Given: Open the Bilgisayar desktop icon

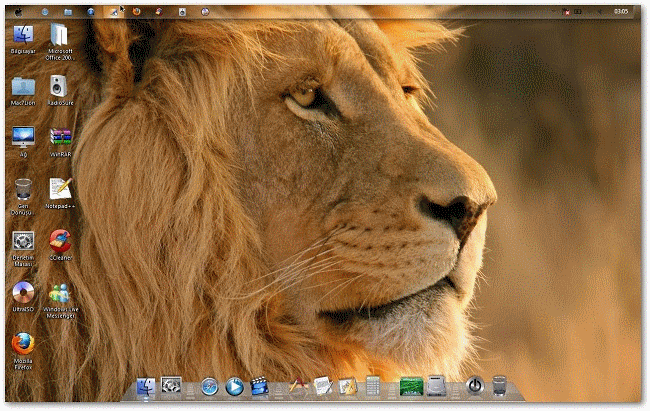Looking at the screenshot, I should point(23,39).
